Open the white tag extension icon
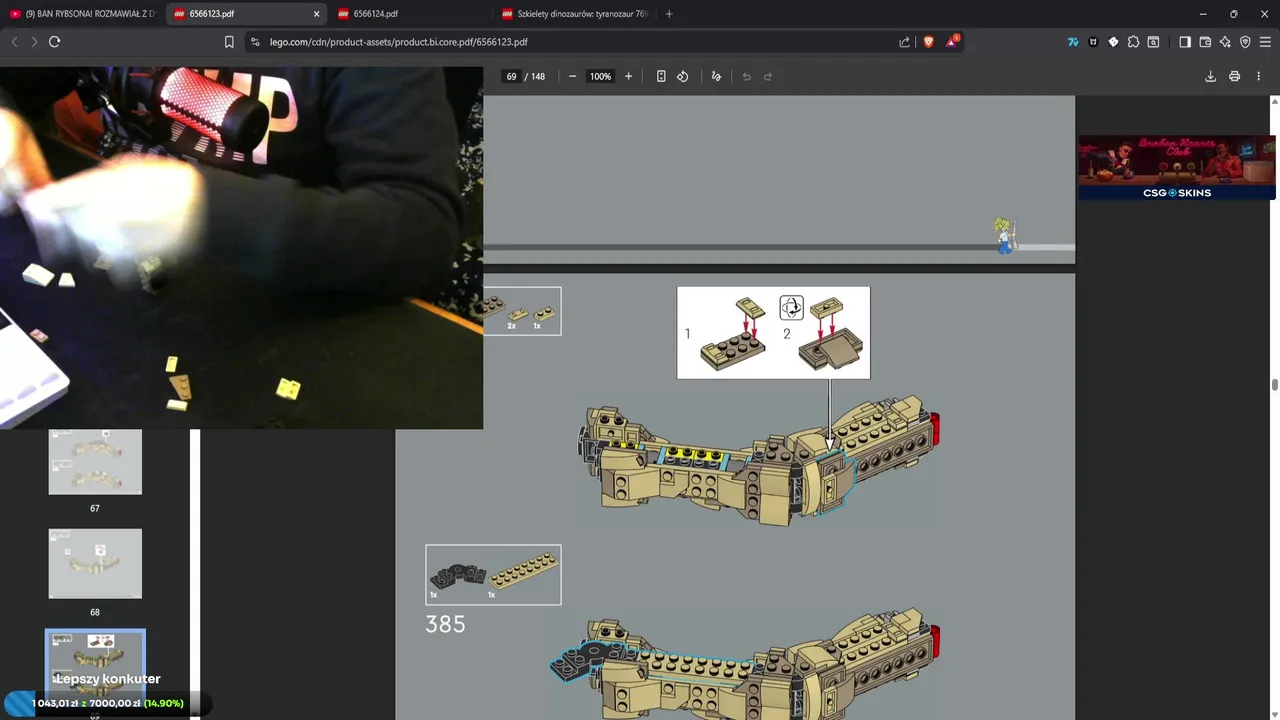 pyautogui.click(x=1113, y=42)
